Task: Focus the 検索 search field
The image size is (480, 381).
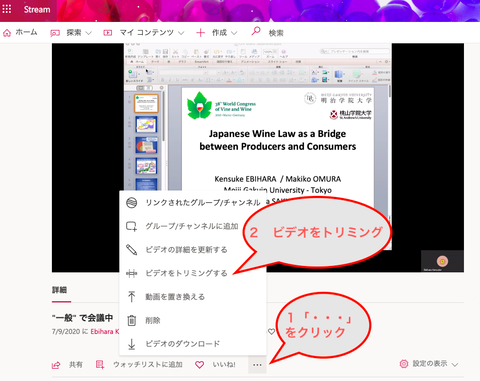Action: (x=276, y=33)
